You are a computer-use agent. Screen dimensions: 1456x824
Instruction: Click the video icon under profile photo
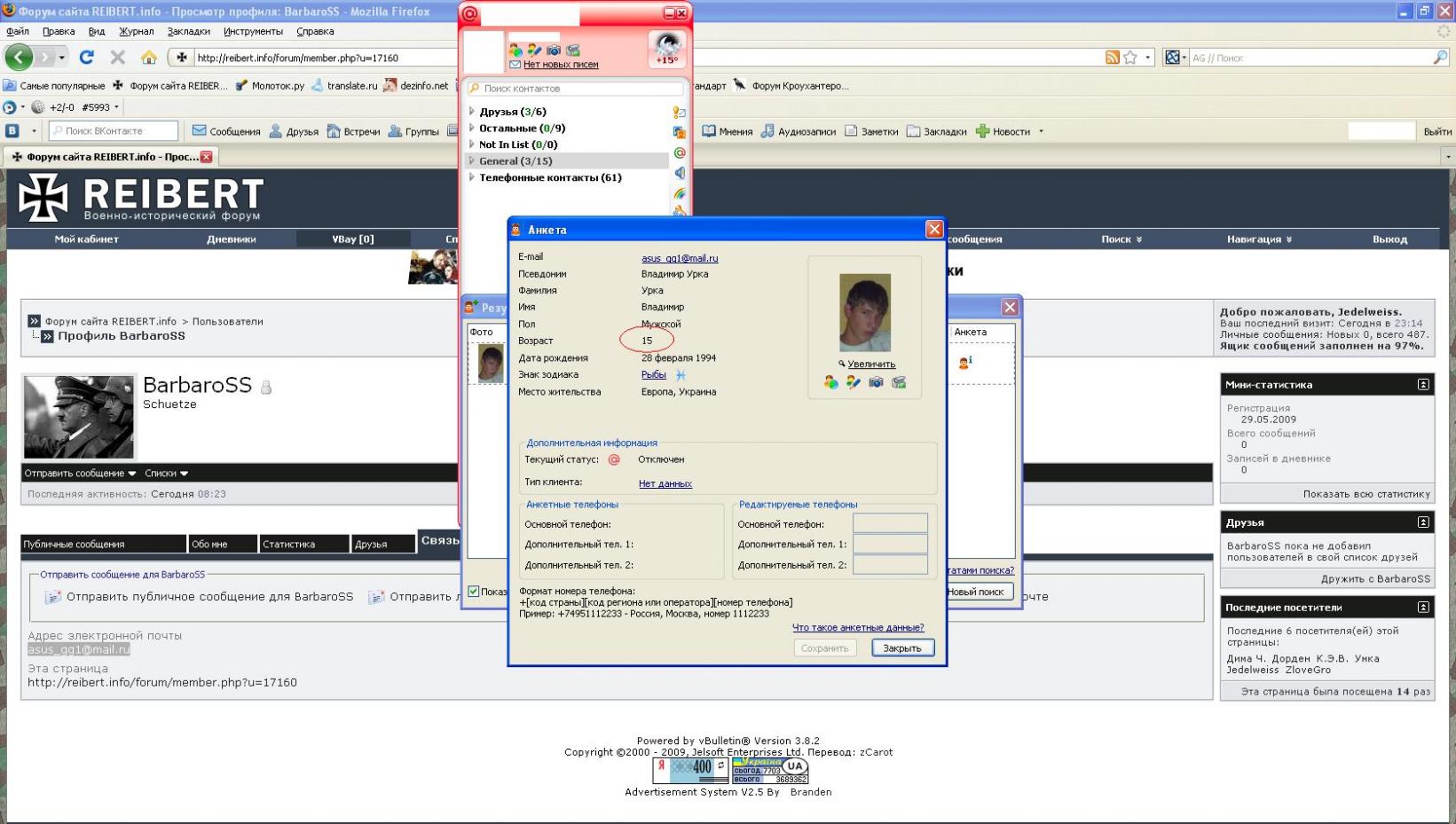899,382
